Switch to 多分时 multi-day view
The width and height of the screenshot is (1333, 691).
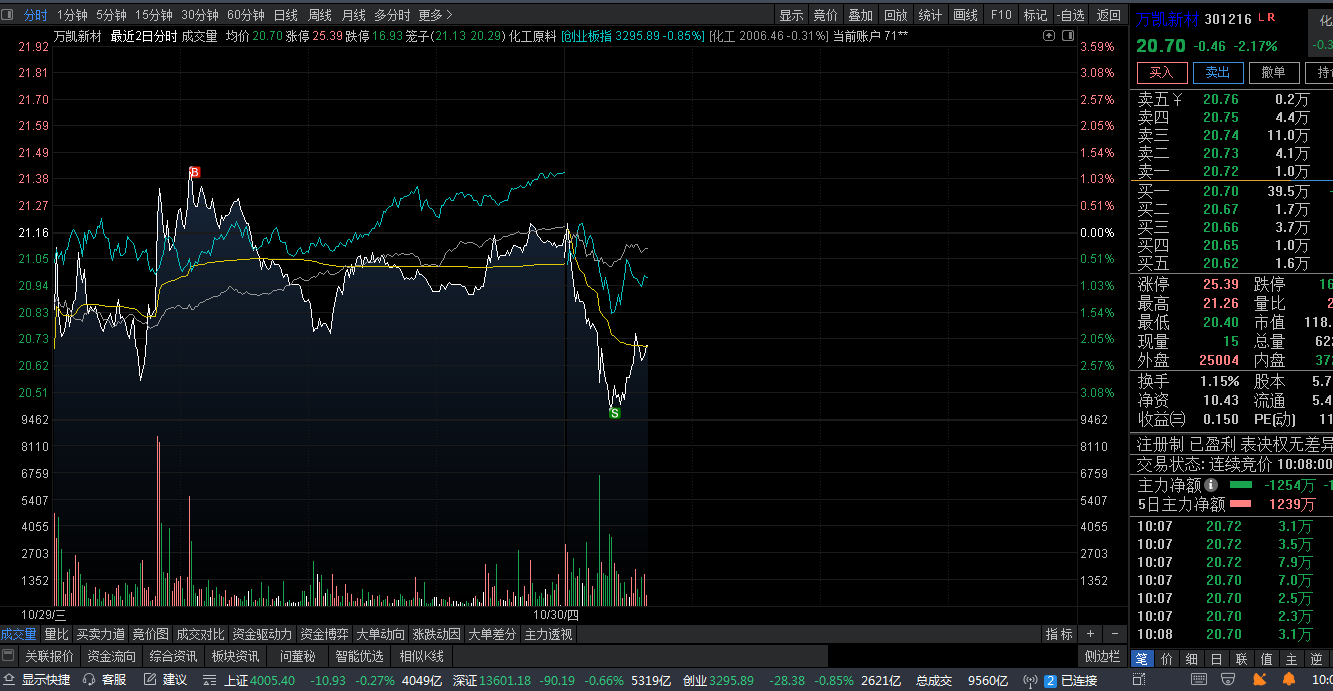(392, 15)
